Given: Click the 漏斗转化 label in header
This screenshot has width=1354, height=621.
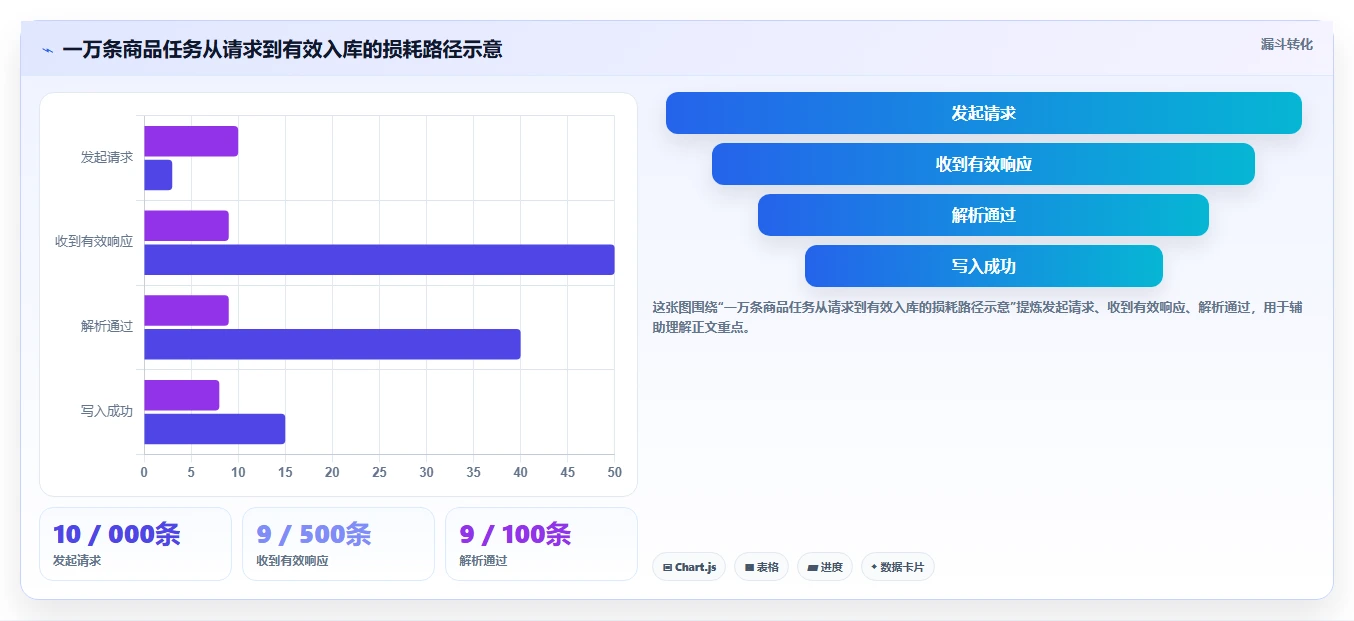Looking at the screenshot, I should click(1286, 44).
